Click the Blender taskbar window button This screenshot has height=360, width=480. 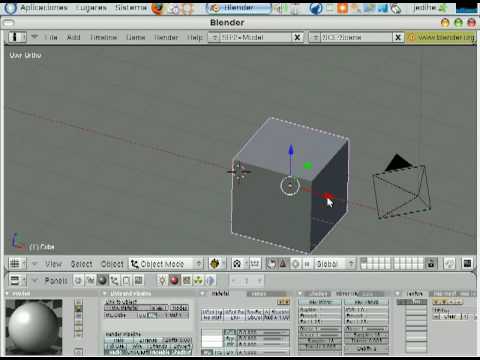pyautogui.click(x=238, y=8)
